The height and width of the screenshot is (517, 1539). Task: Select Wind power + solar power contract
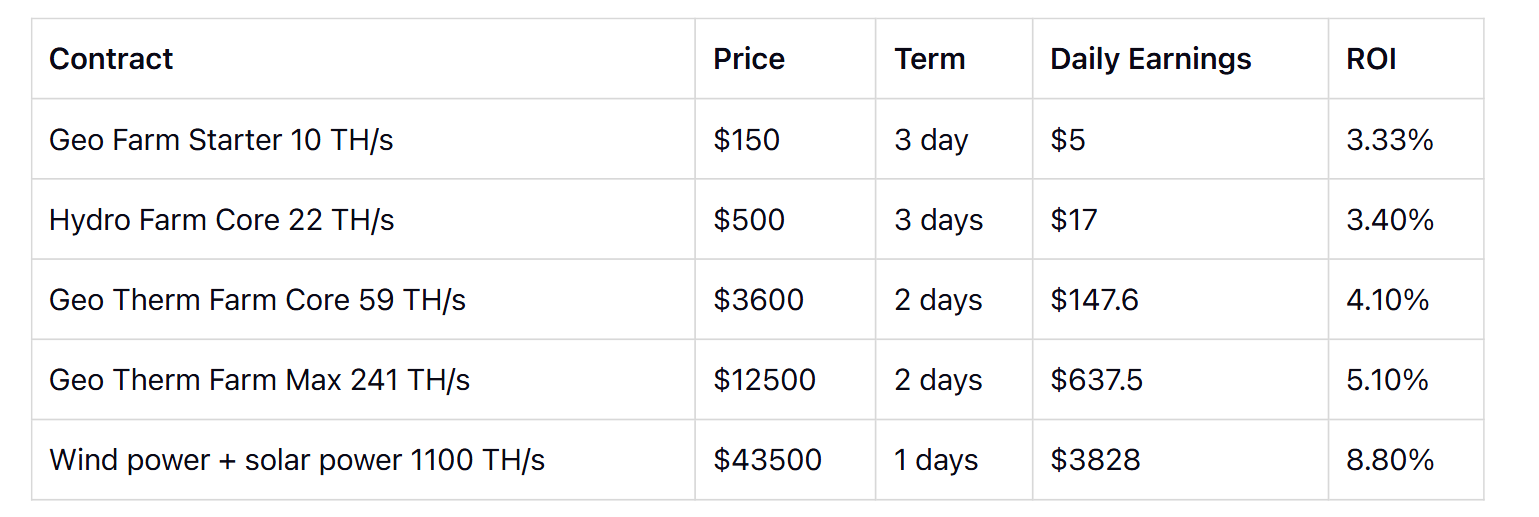tap(297, 460)
